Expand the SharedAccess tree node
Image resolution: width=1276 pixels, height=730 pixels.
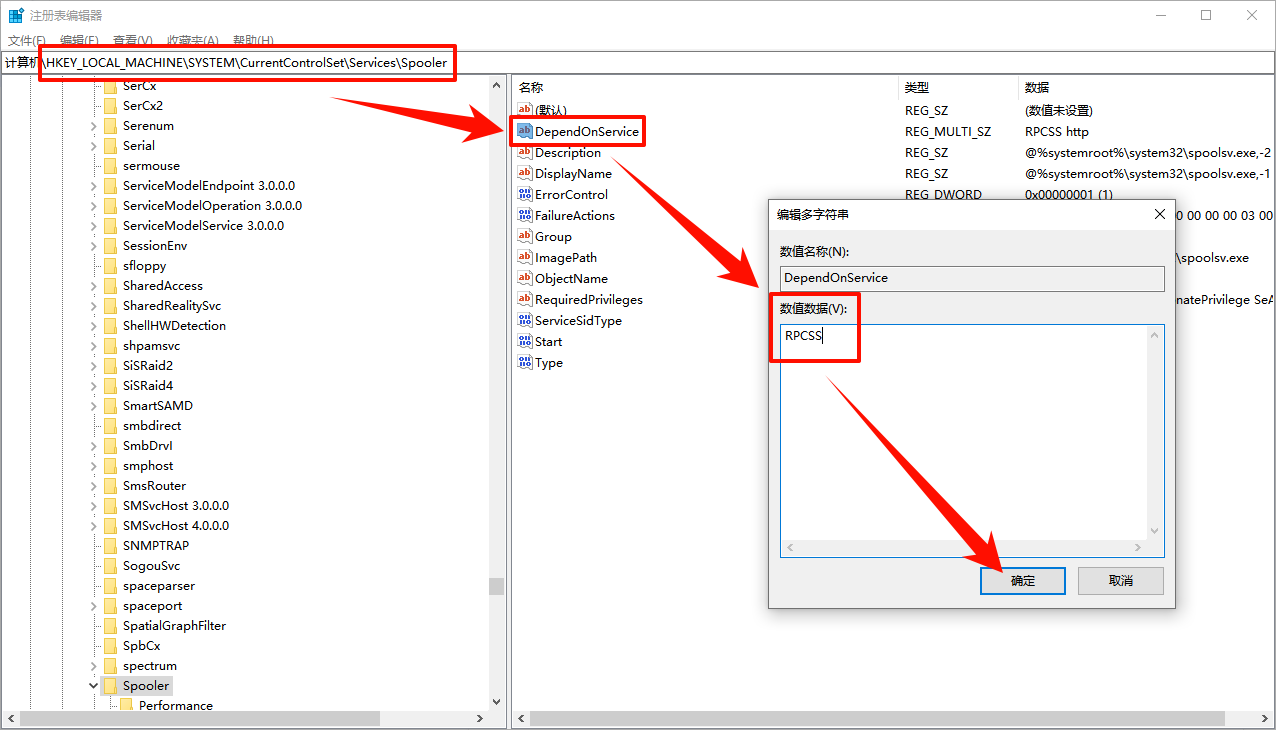click(93, 286)
